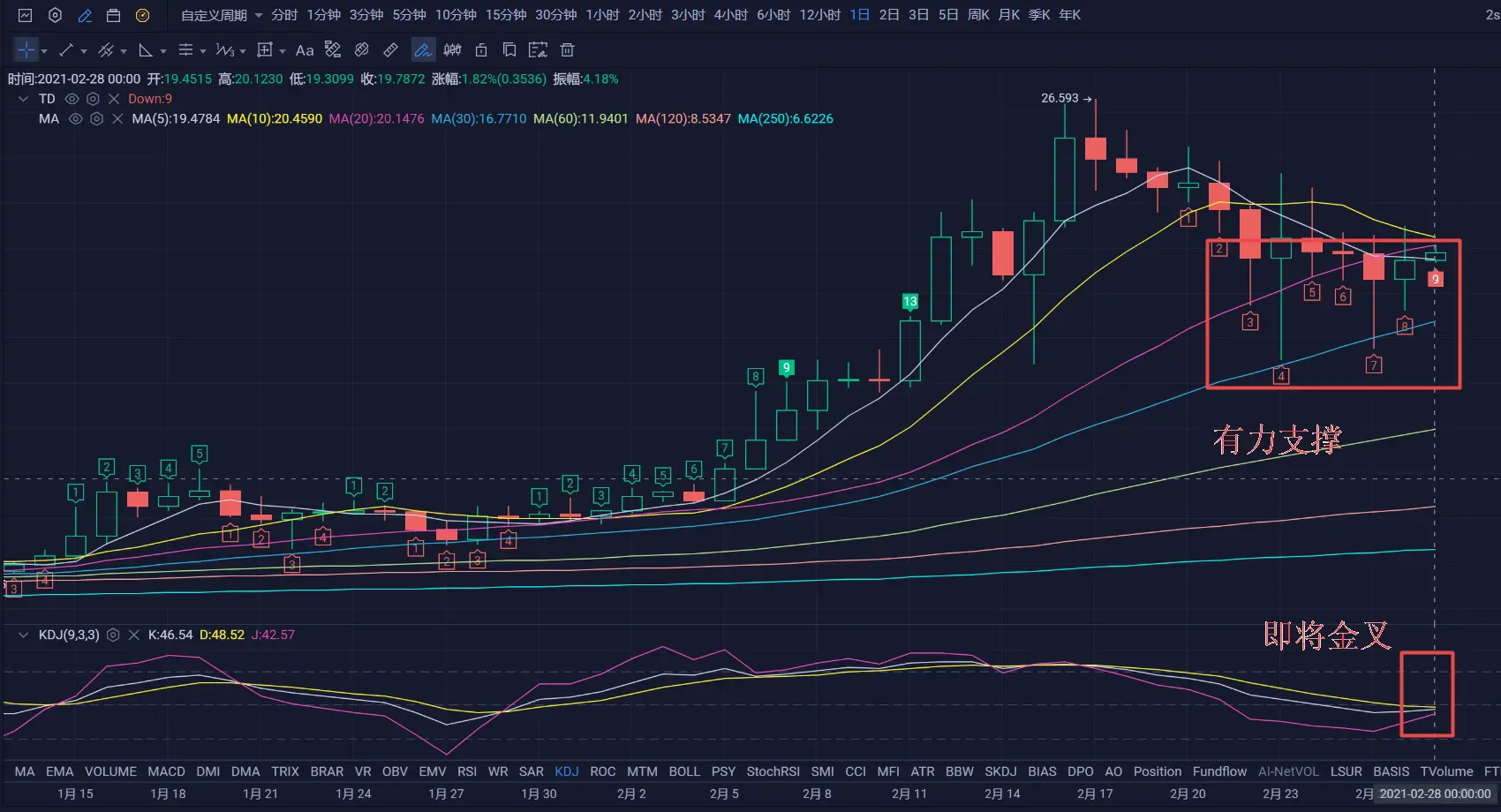Toggle TD indicator visibility eye
Screen dimensions: 1501x812
pyautogui.click(x=72, y=99)
